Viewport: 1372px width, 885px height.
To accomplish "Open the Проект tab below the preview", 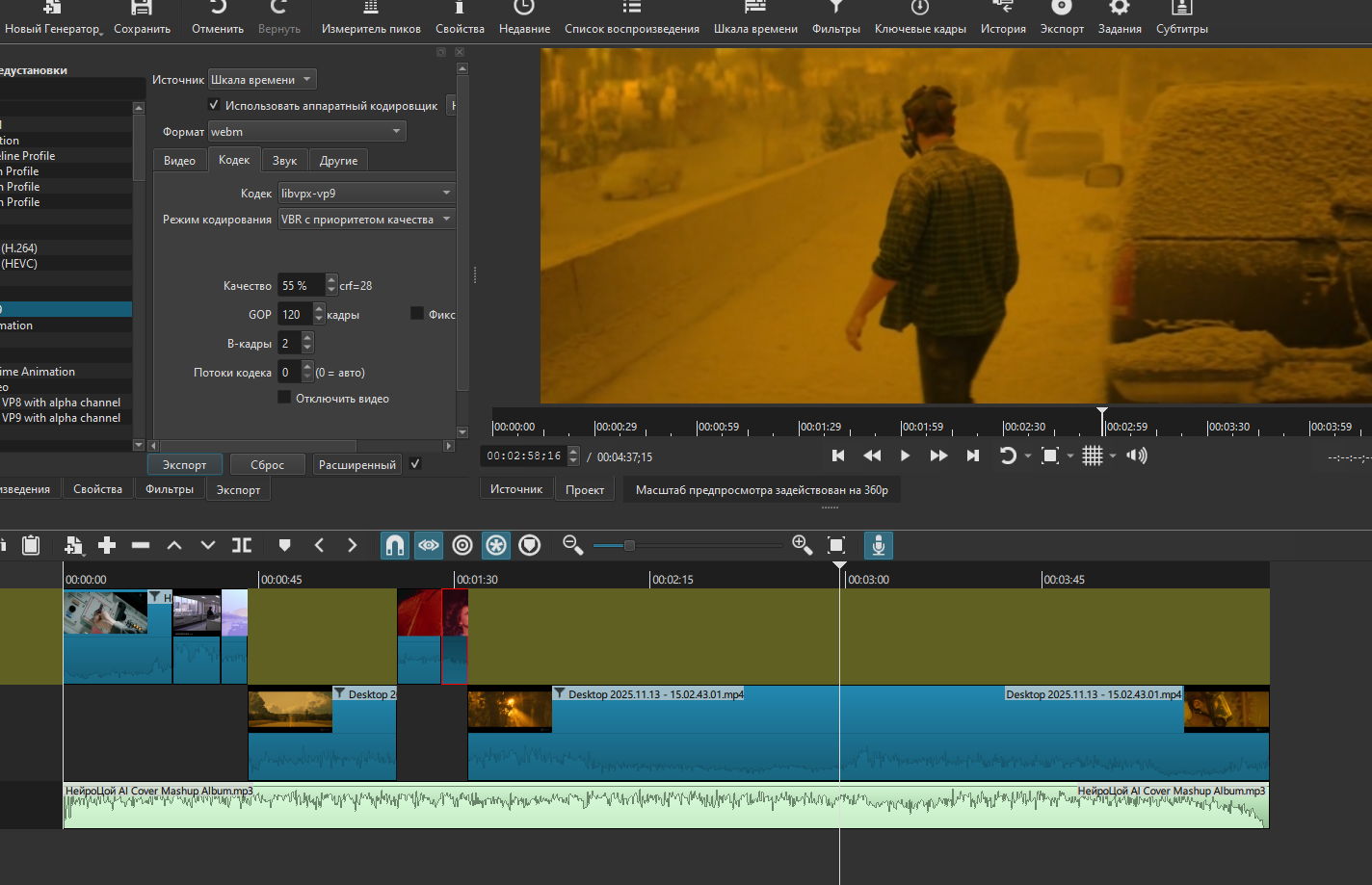I will [x=585, y=489].
